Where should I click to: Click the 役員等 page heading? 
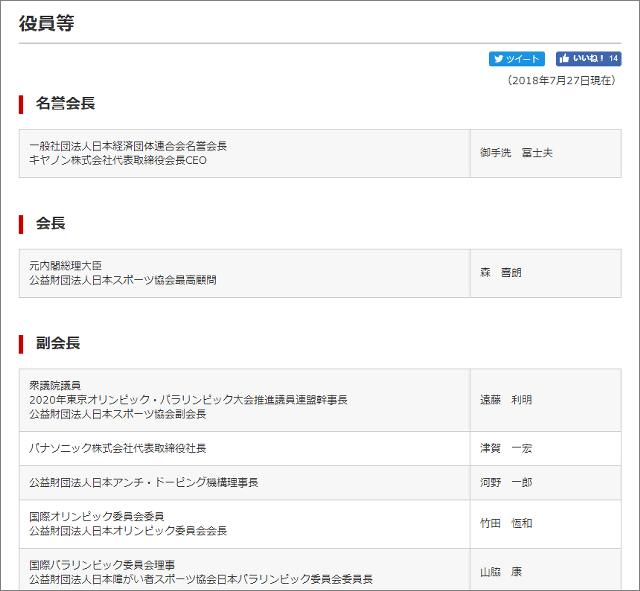click(47, 23)
